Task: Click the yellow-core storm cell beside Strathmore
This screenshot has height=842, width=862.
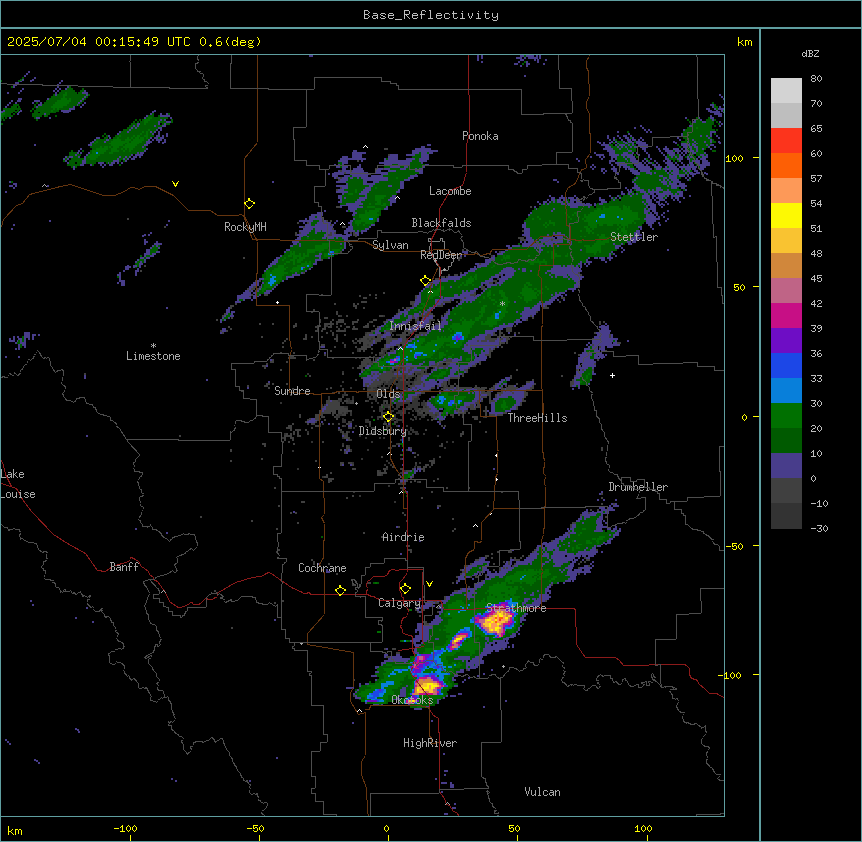Action: (x=495, y=623)
